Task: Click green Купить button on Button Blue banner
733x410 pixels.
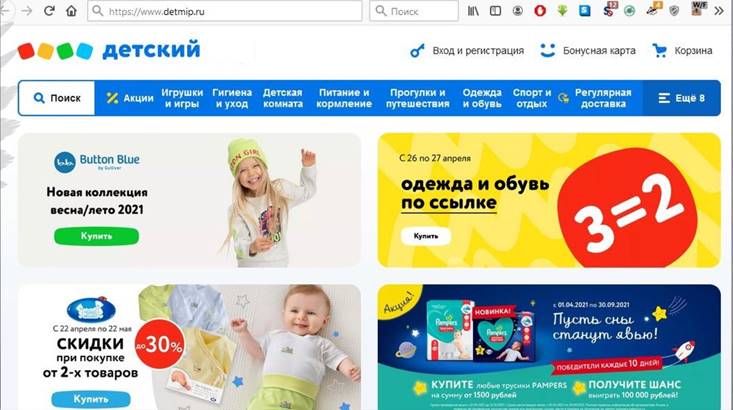Action: pyautogui.click(x=96, y=236)
